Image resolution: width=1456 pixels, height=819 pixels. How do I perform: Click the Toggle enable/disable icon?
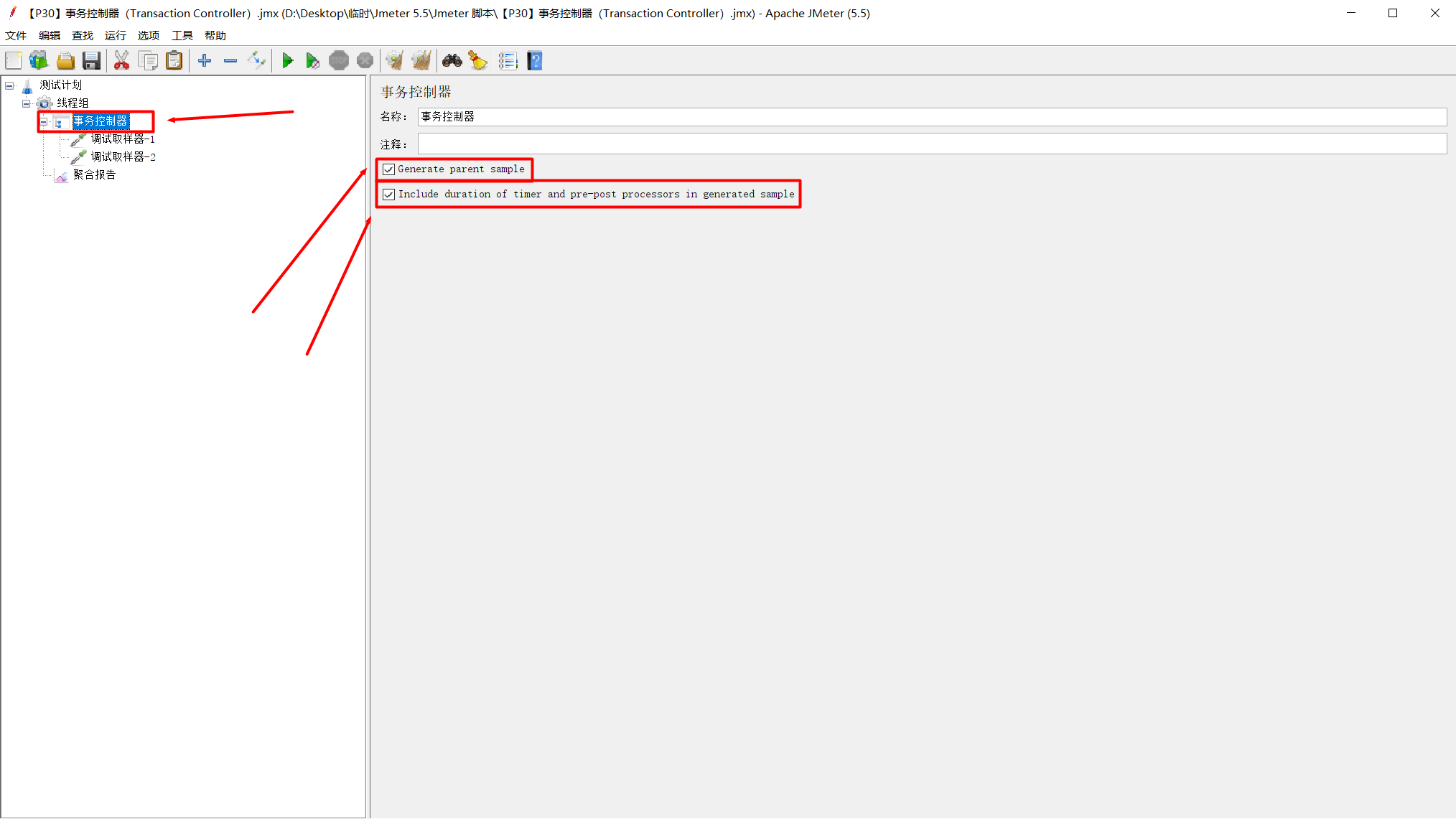[x=256, y=61]
